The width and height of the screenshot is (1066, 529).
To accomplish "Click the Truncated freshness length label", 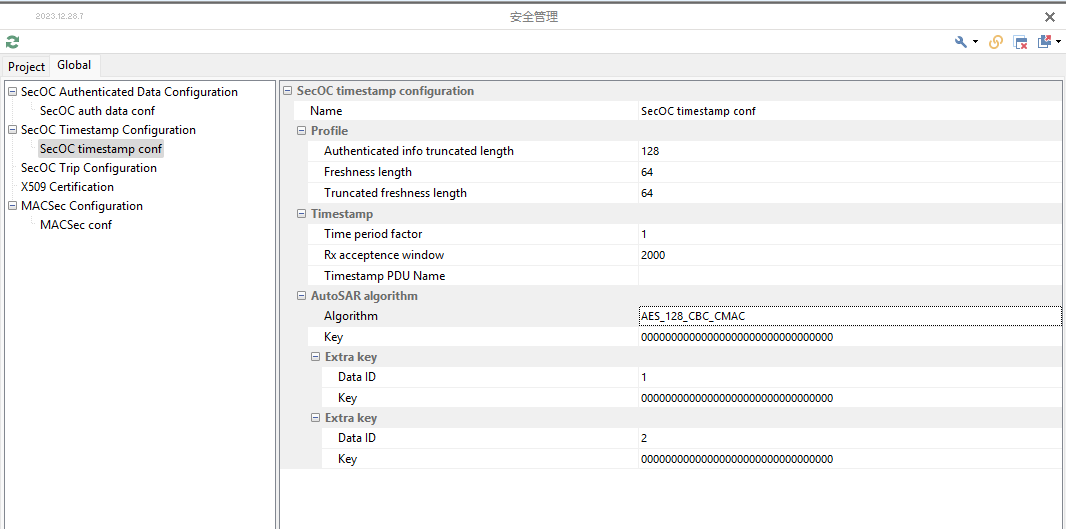I will [395, 193].
